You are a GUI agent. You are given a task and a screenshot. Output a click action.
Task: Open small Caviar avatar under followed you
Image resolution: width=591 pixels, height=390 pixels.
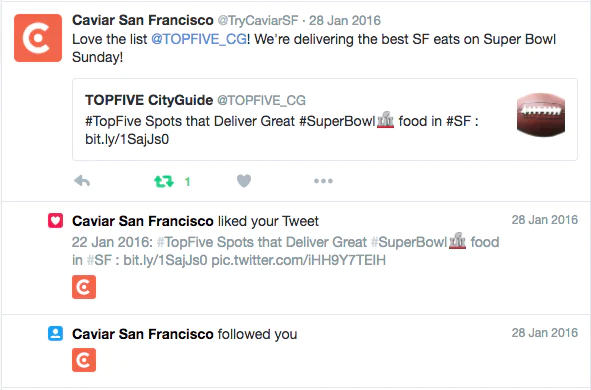pyautogui.click(x=84, y=360)
